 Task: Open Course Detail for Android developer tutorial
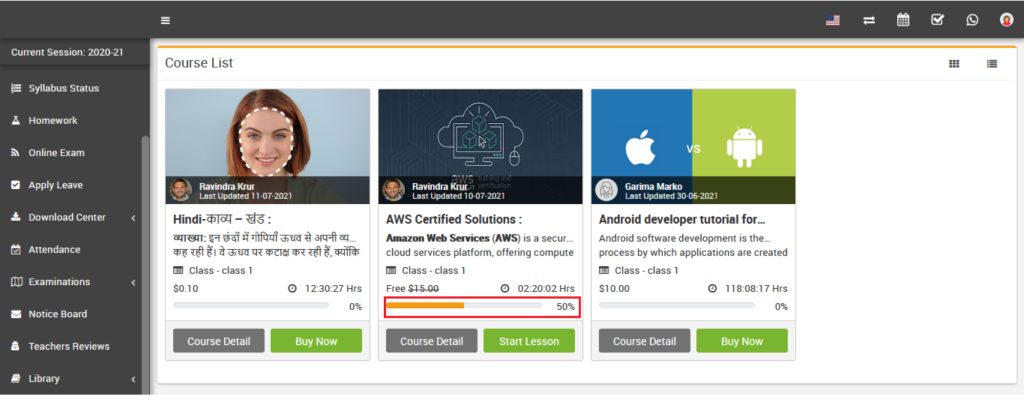(x=645, y=341)
